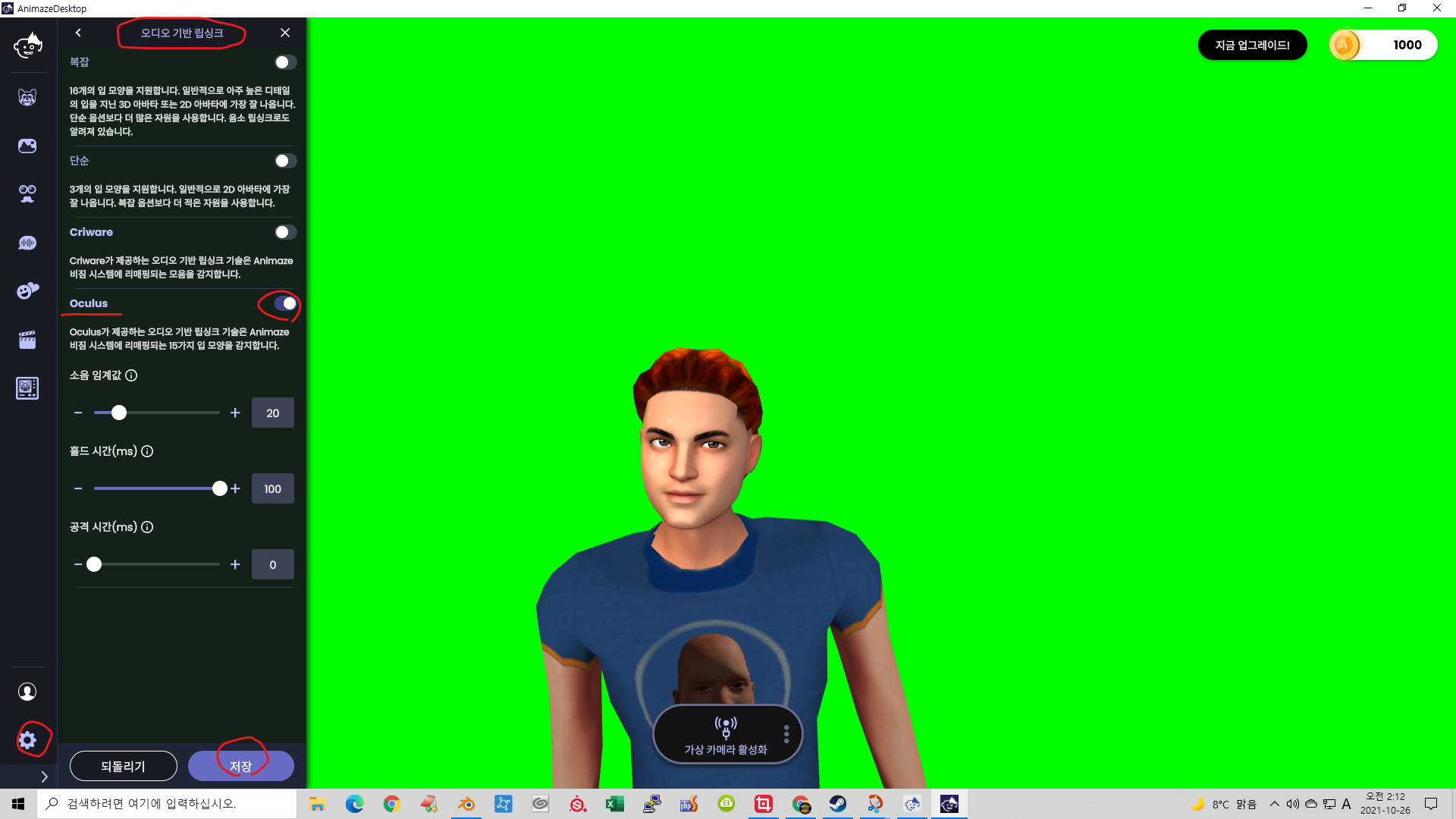Viewport: 1456px width, 819px height.
Task: Click the 저장 save button
Action: (x=240, y=766)
